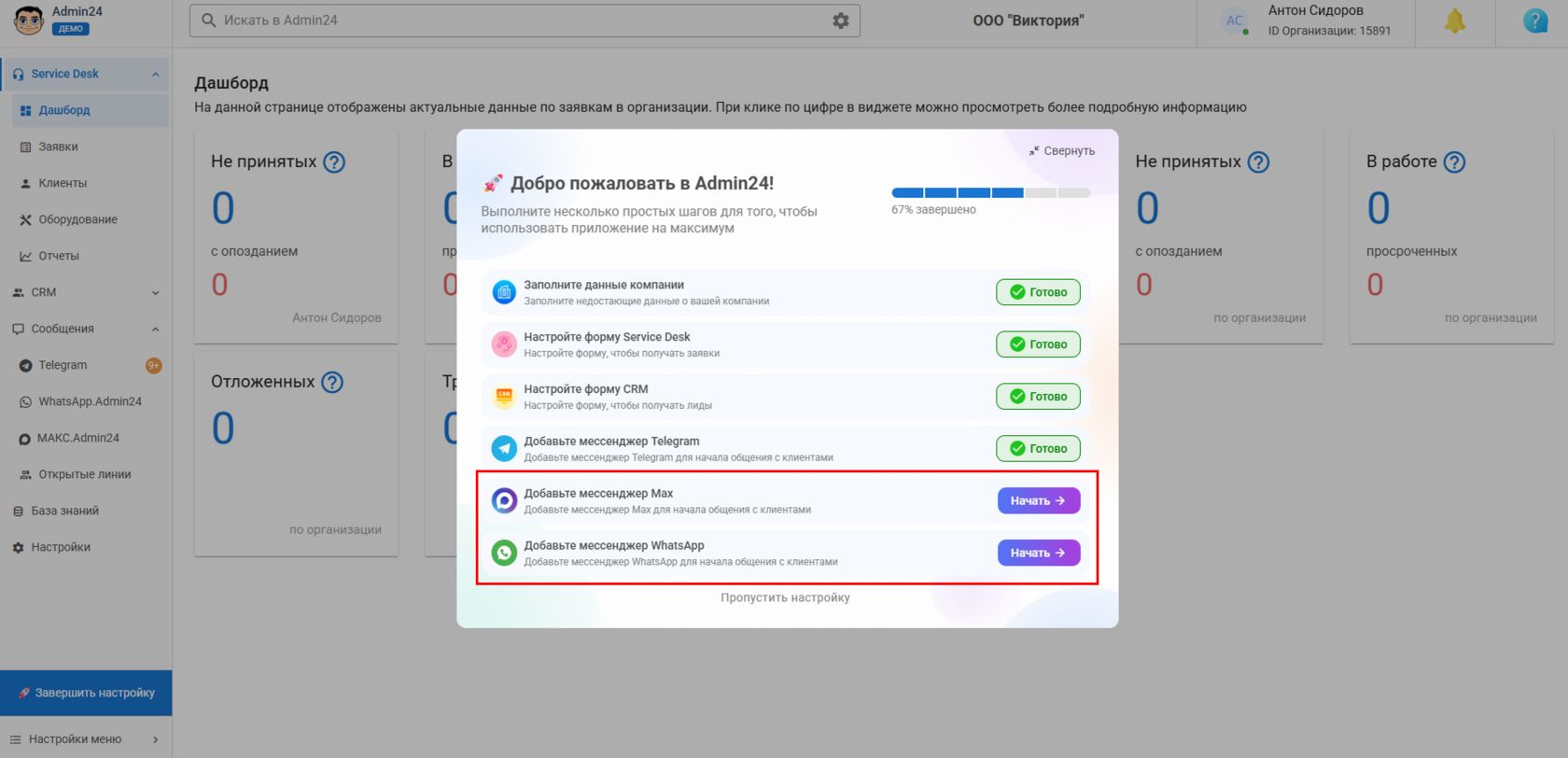Click Готово for company data step
Image resolution: width=1568 pixels, height=758 pixels.
[x=1038, y=292]
